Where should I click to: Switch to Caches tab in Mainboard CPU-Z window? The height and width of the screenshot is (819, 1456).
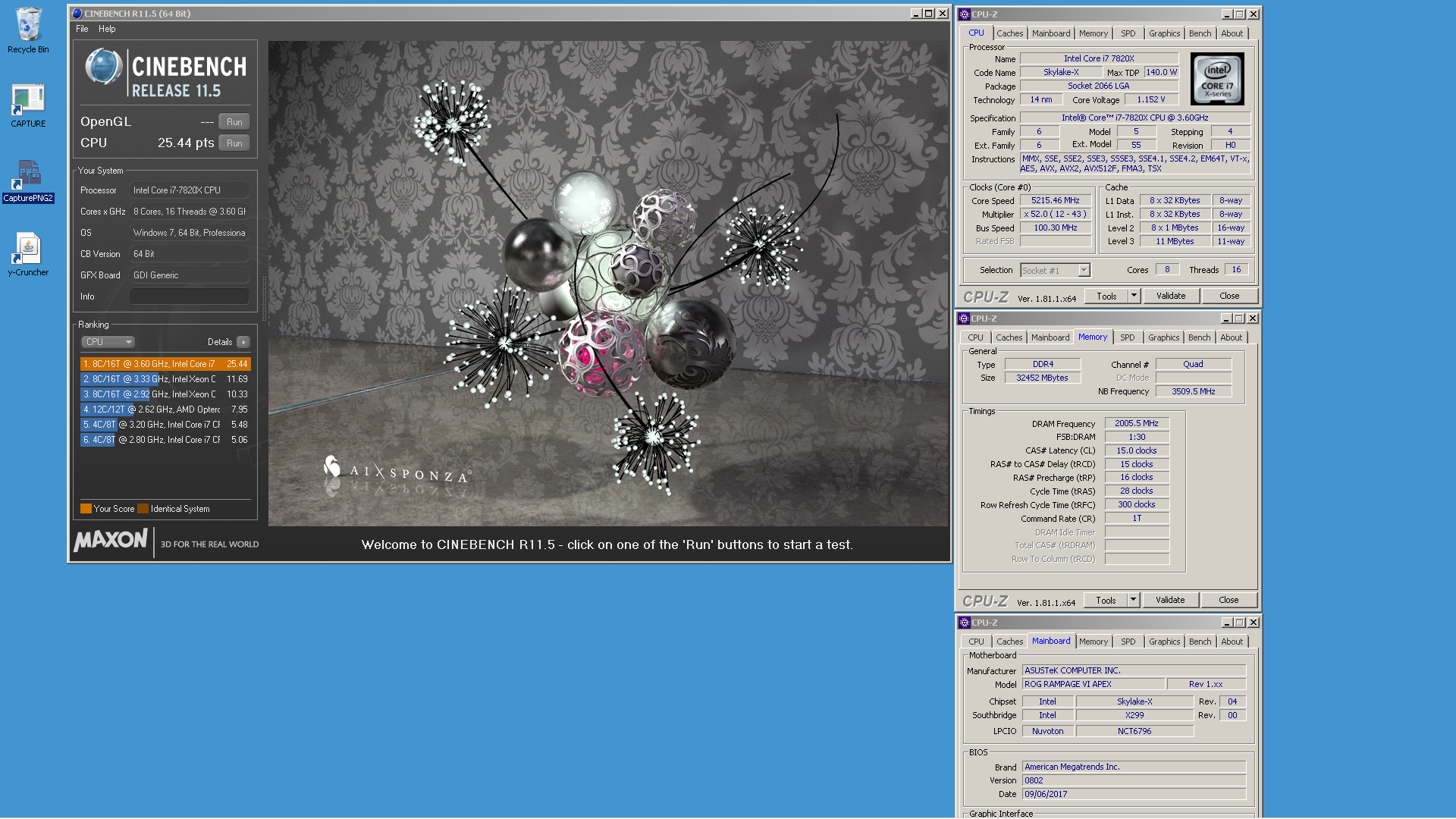pos(1009,642)
